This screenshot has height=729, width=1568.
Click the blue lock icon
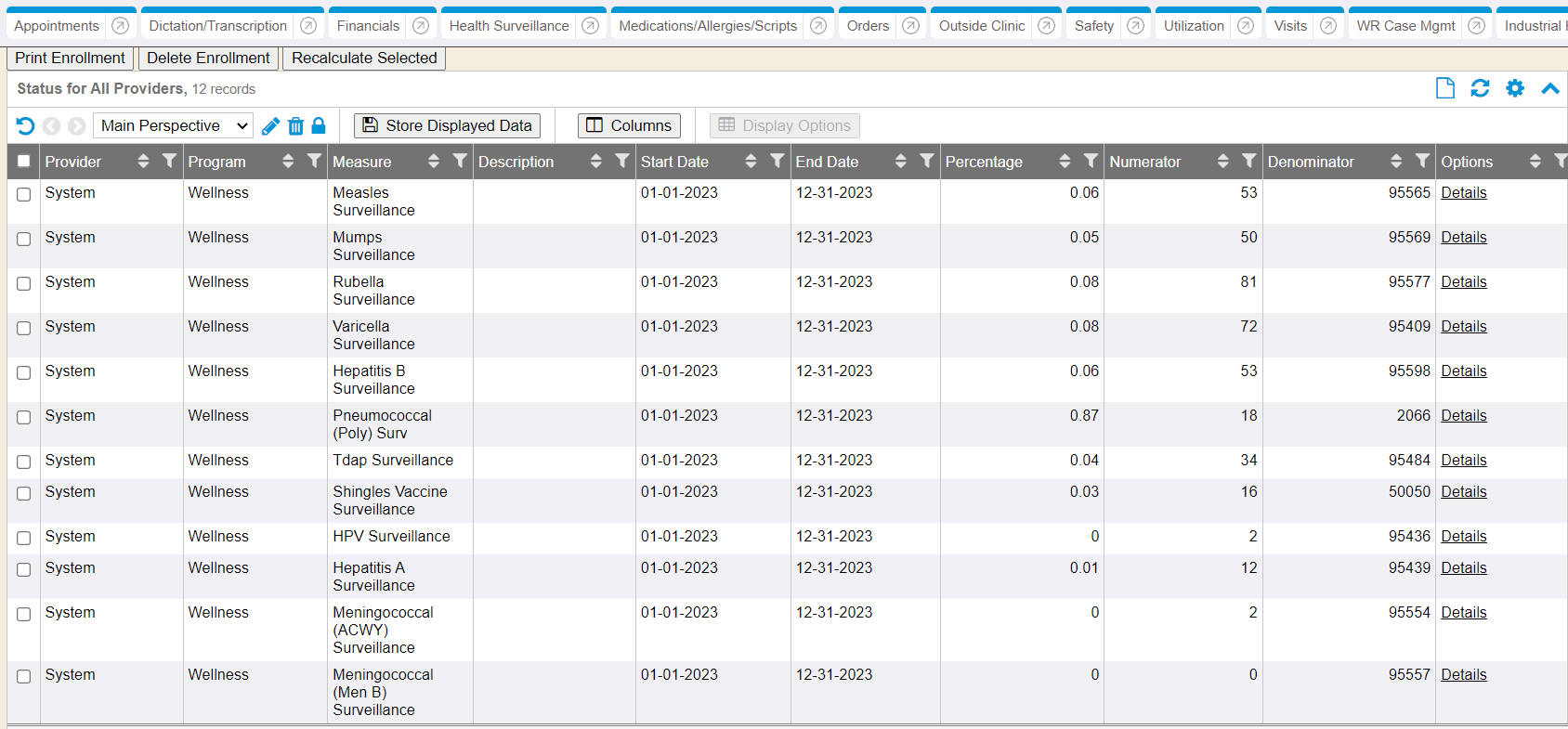(x=319, y=125)
